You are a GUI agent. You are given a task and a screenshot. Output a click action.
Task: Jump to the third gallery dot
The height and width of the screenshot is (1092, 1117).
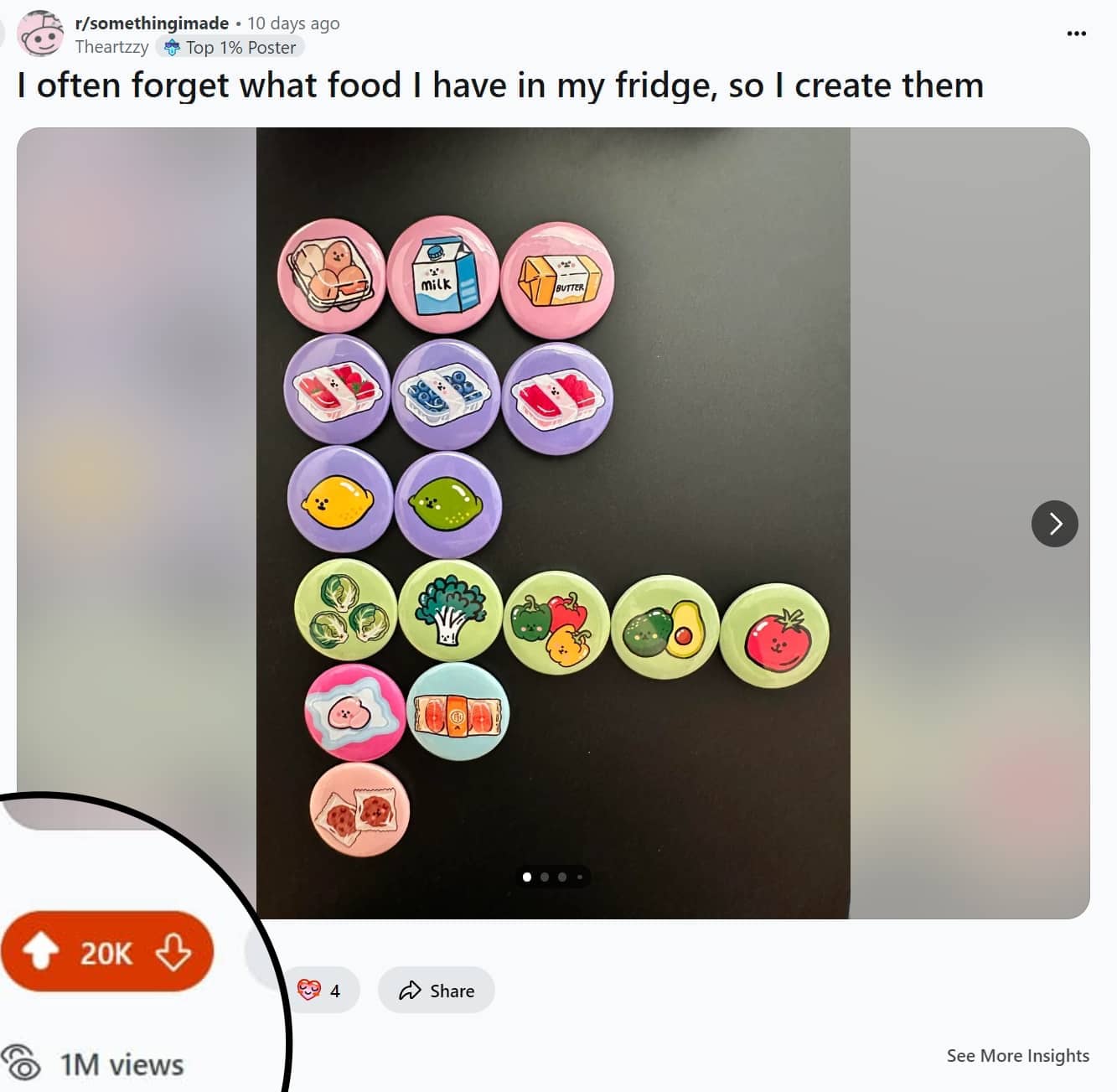(x=562, y=877)
